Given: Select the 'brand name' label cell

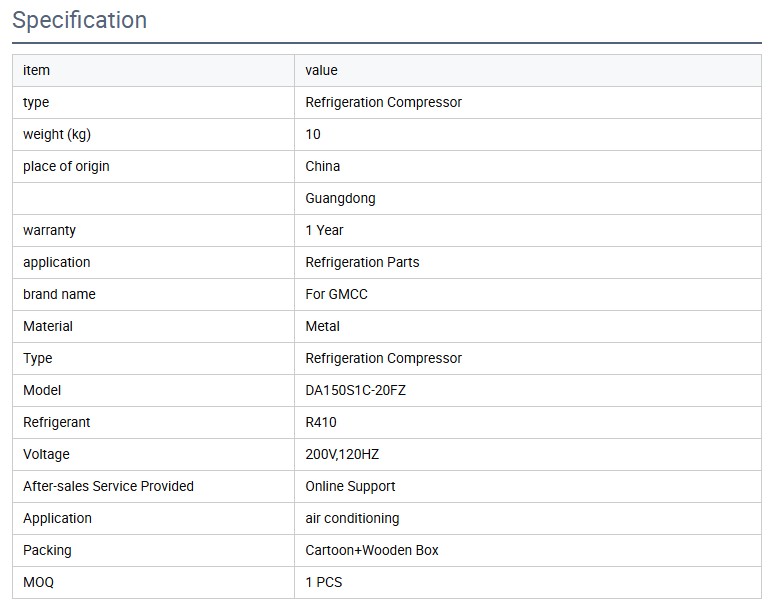Looking at the screenshot, I should 59,294.
